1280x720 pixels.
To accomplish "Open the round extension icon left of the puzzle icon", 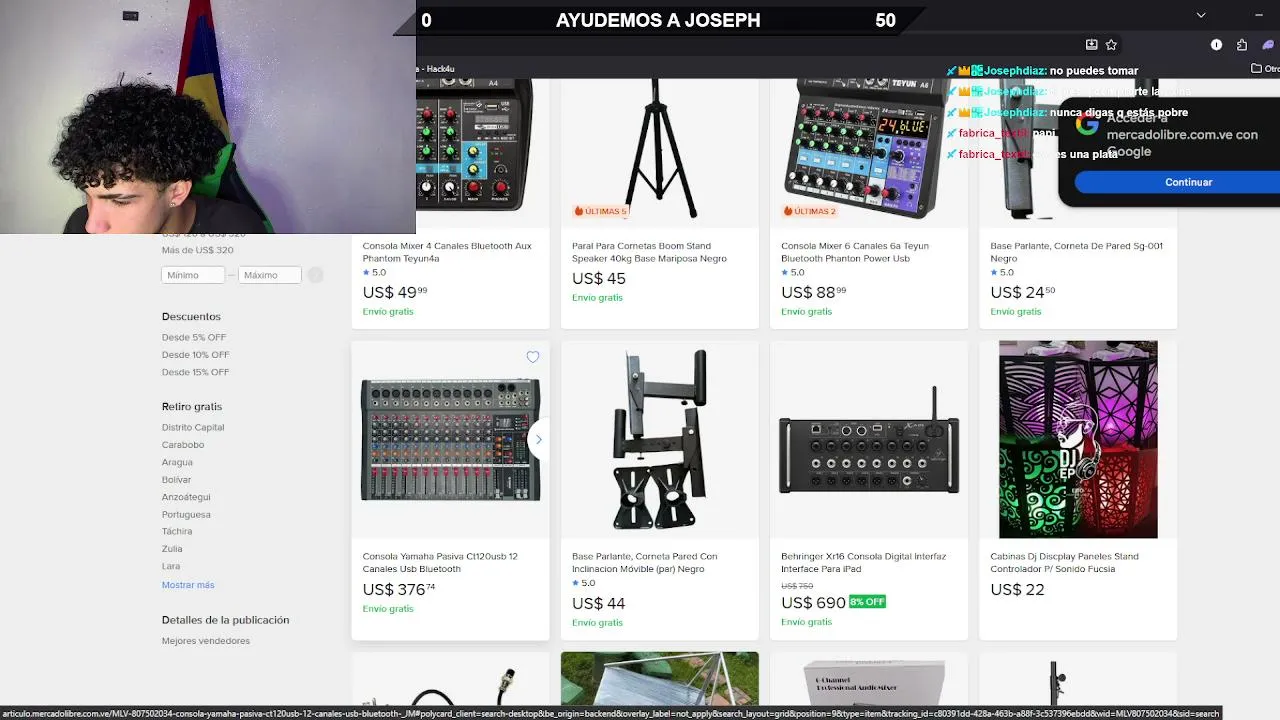I will (1217, 45).
